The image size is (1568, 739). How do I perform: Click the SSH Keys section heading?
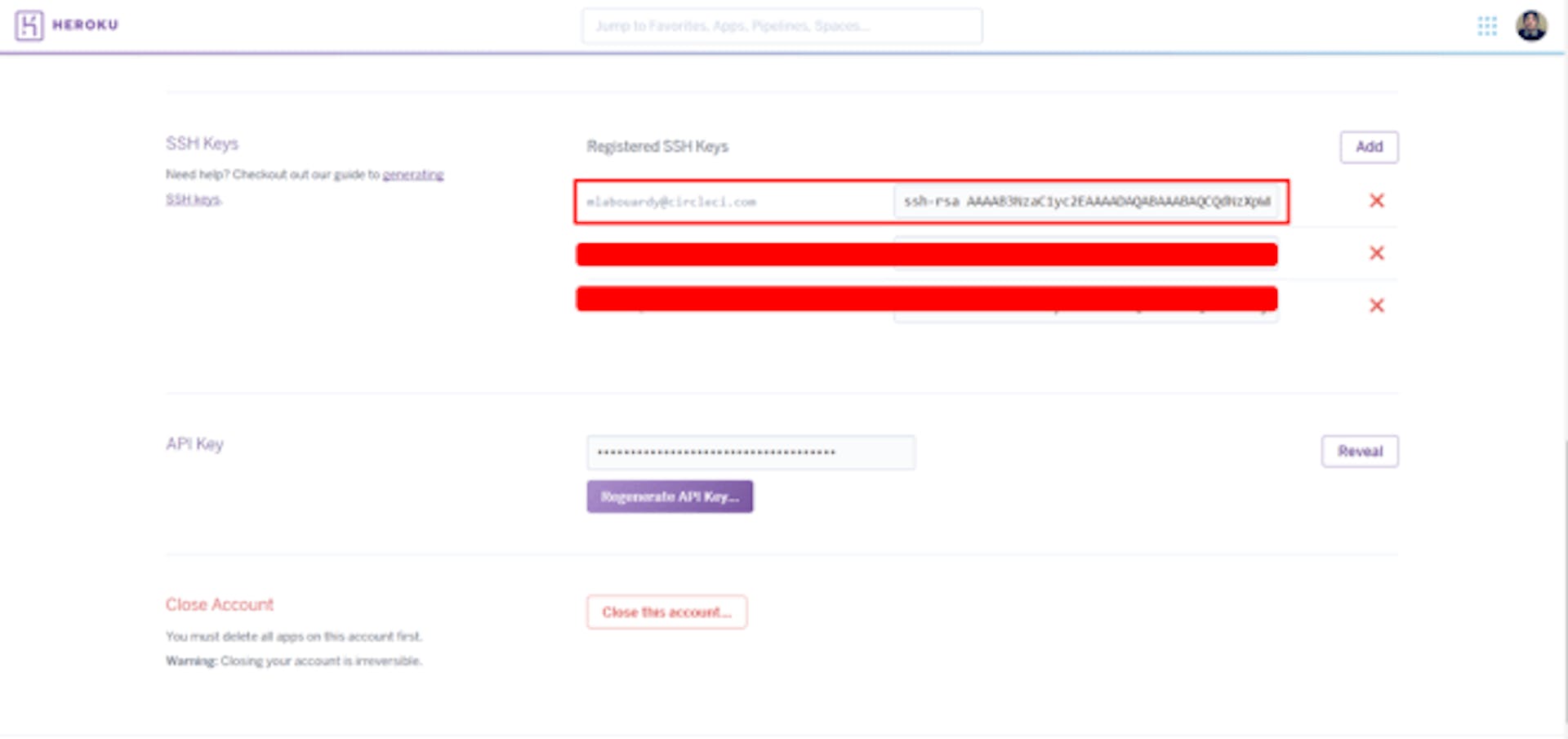pyautogui.click(x=202, y=144)
